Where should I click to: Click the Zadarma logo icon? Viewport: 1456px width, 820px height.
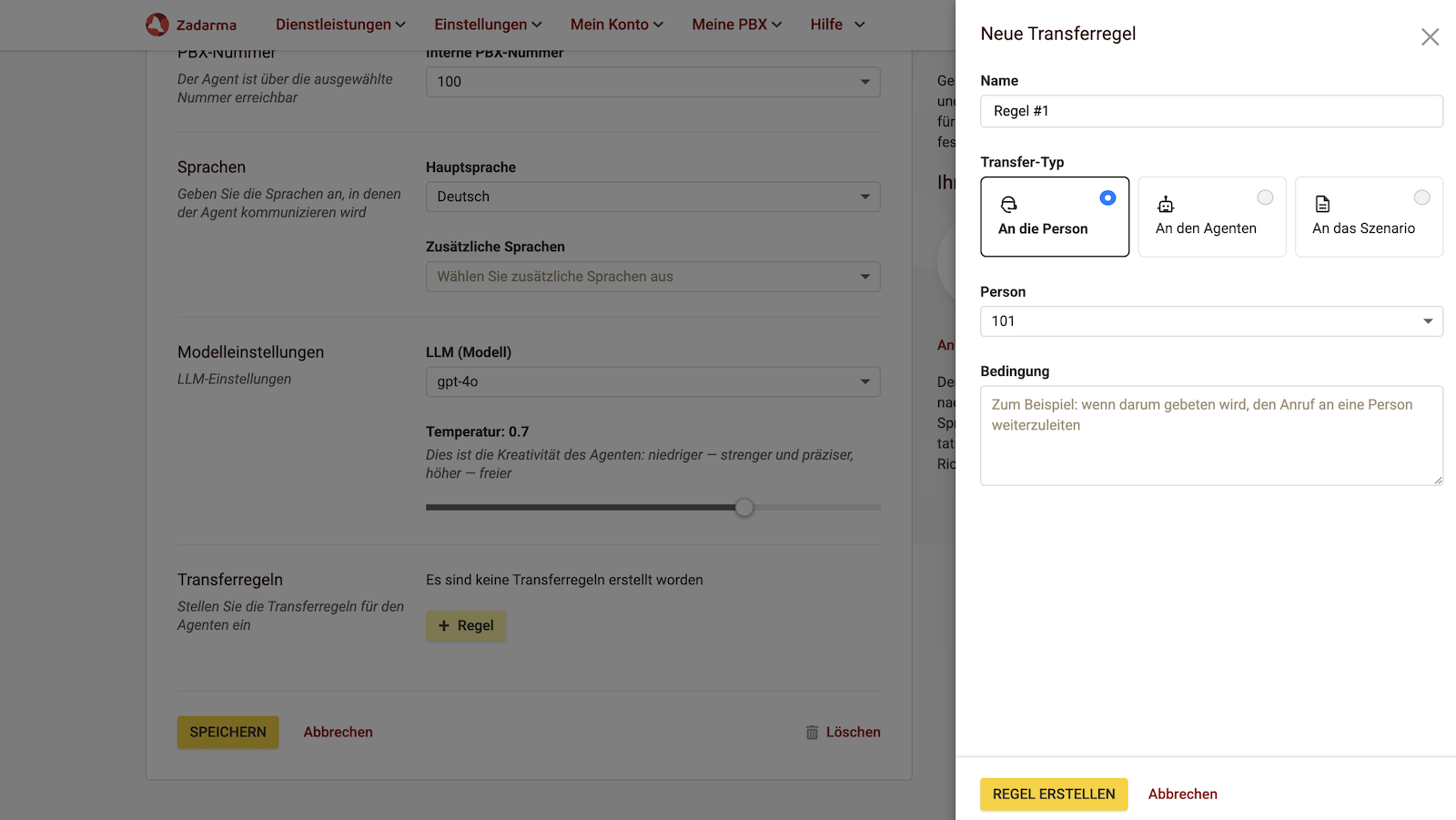click(157, 25)
